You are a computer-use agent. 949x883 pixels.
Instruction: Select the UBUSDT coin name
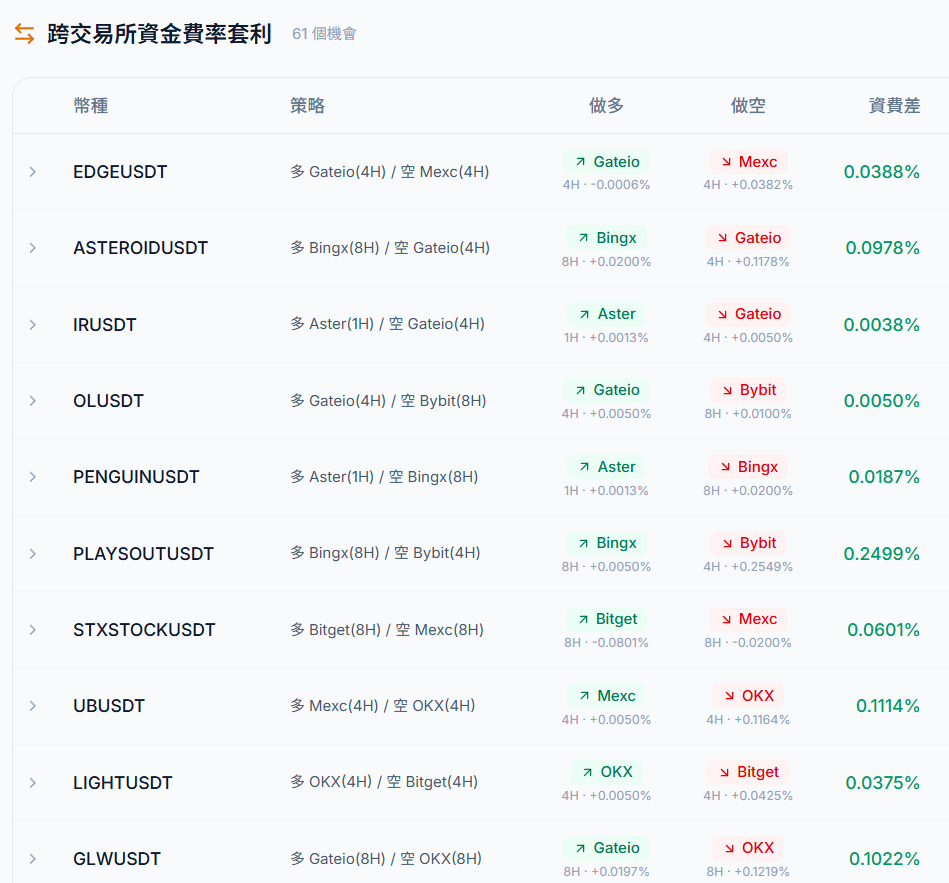click(109, 706)
